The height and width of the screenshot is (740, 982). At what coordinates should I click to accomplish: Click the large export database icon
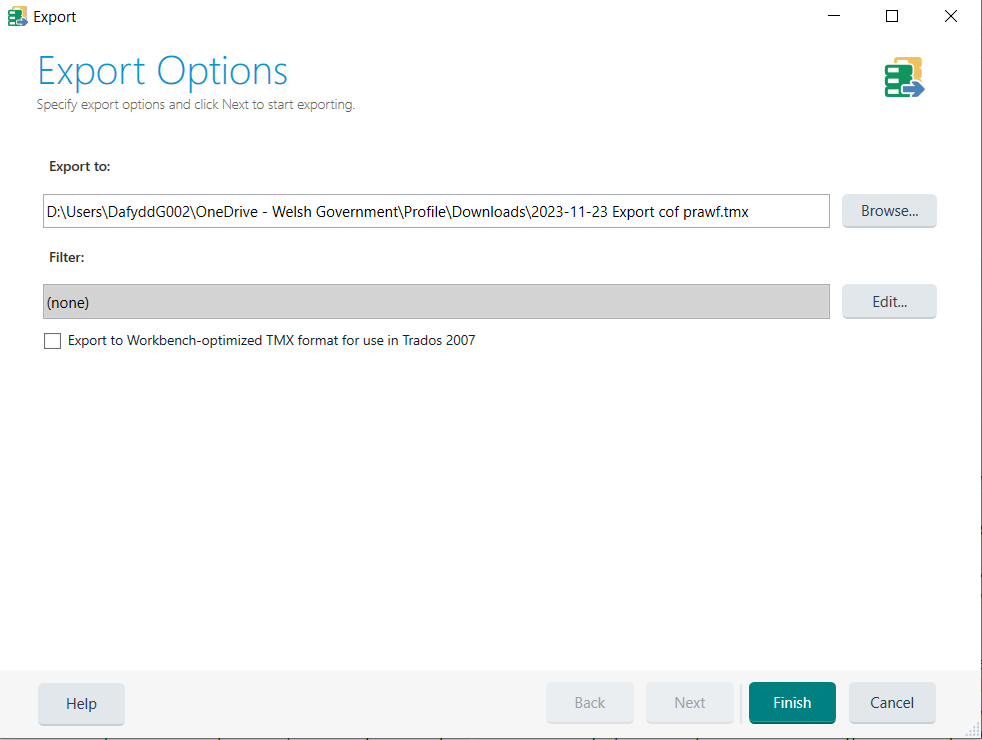click(904, 78)
